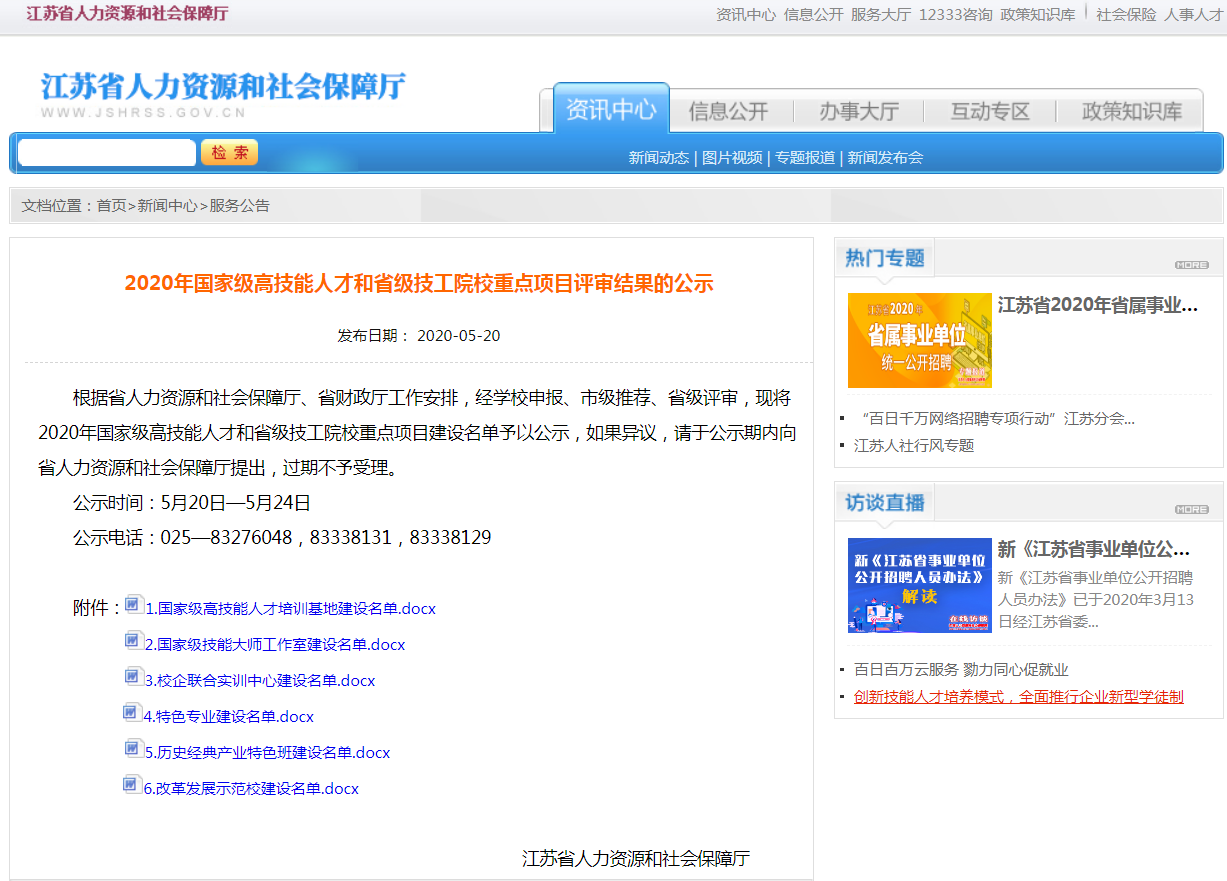1227x881 pixels.
Task: Click 省属事业单位 recruitment banner thumbnail
Action: coord(919,340)
